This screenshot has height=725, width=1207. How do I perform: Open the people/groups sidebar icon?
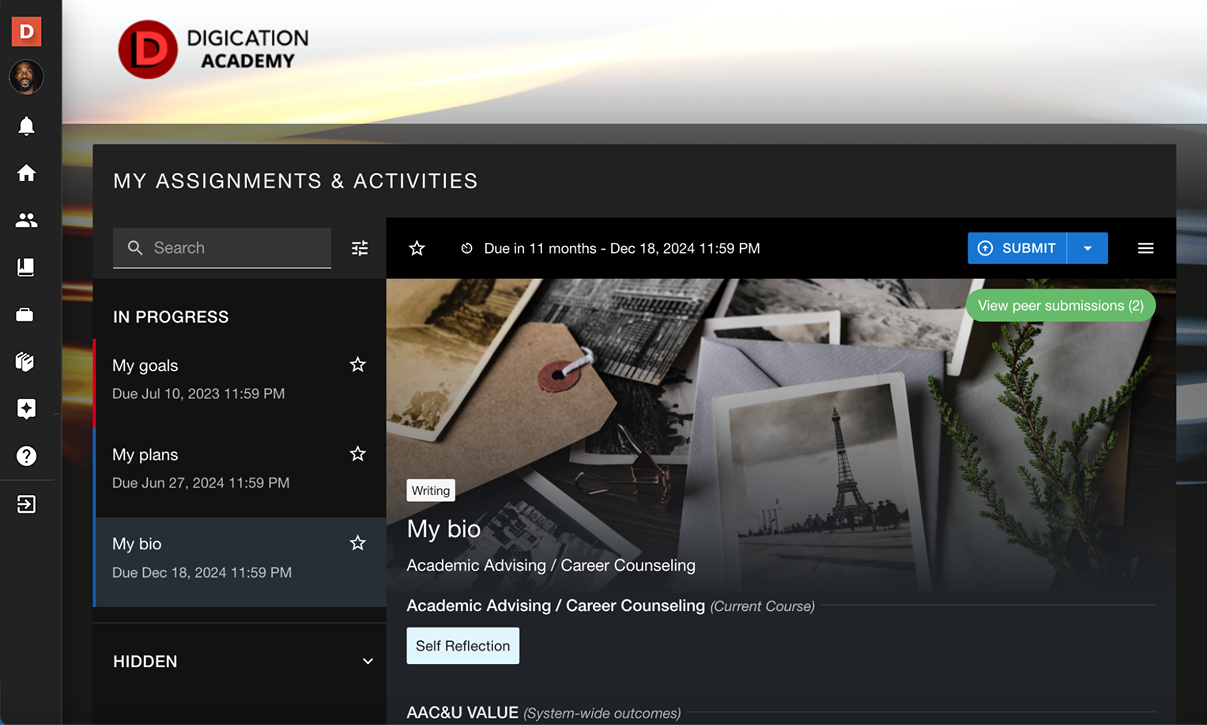click(26, 220)
